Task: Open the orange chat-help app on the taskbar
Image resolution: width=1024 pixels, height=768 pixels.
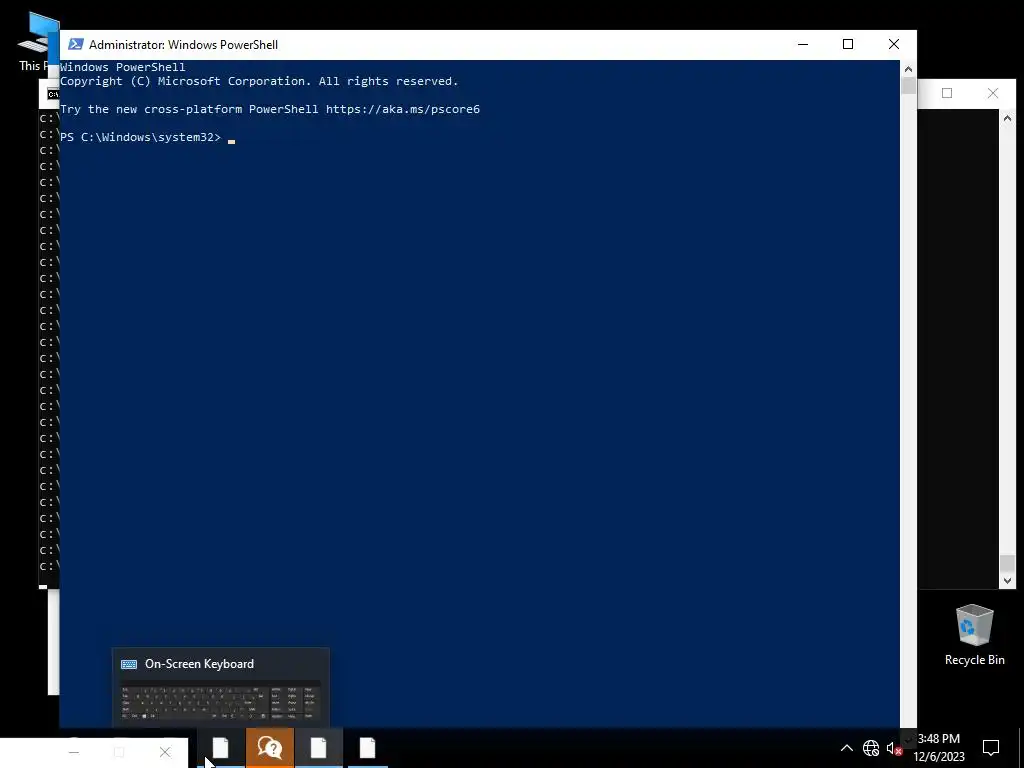Action: click(270, 748)
